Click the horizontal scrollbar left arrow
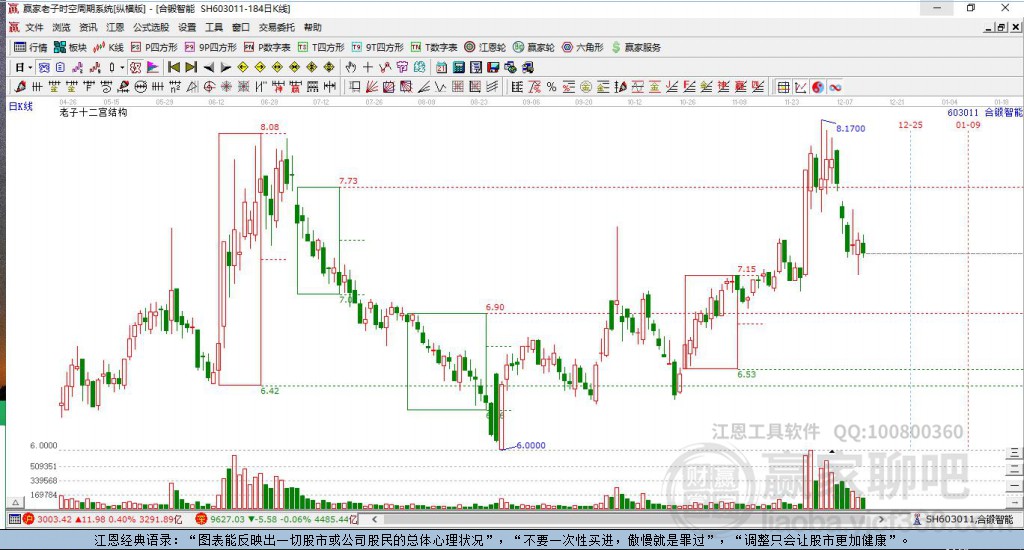The height and width of the screenshot is (550, 1024). point(374,519)
